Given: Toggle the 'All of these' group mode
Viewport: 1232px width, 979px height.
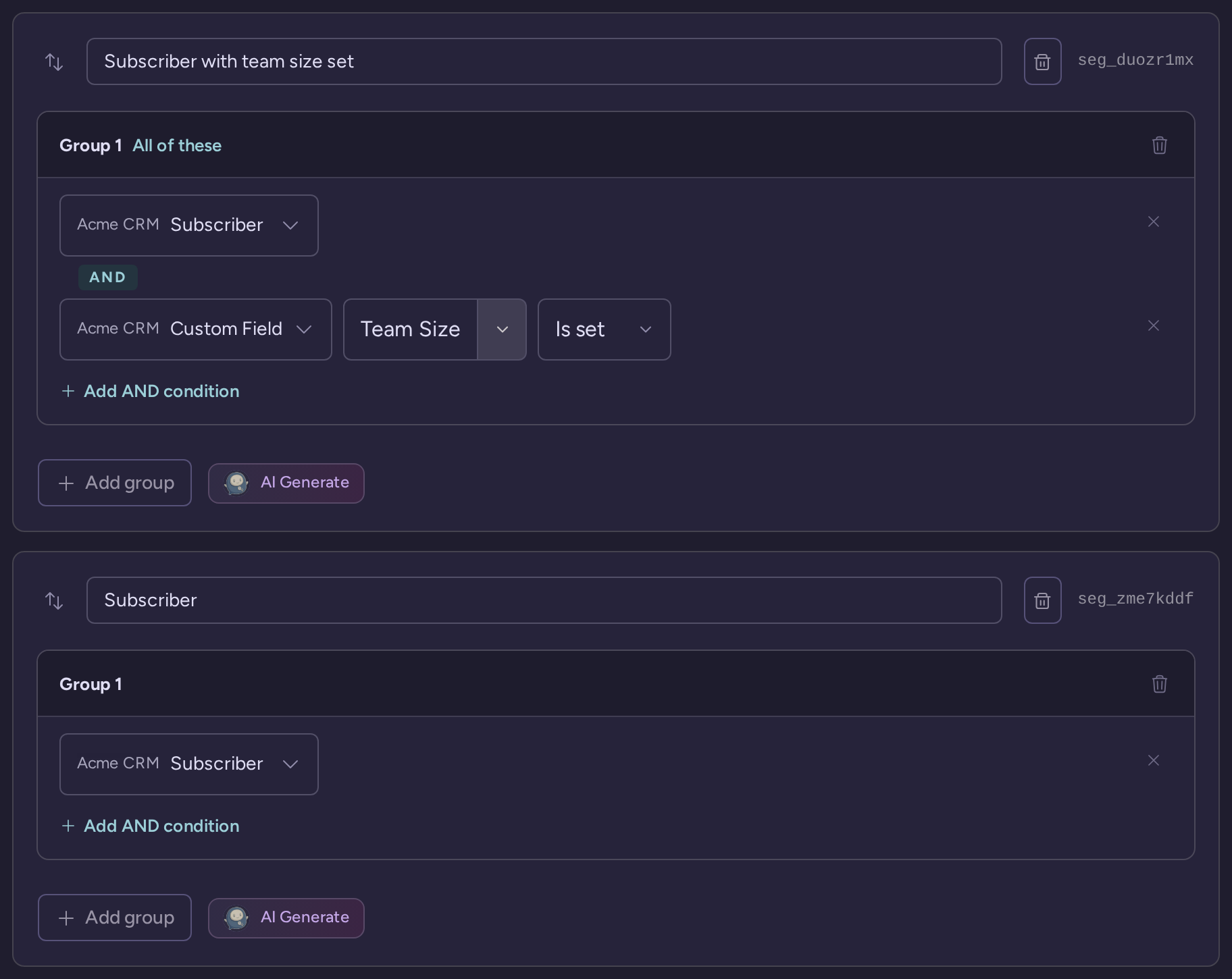Looking at the screenshot, I should 177,145.
